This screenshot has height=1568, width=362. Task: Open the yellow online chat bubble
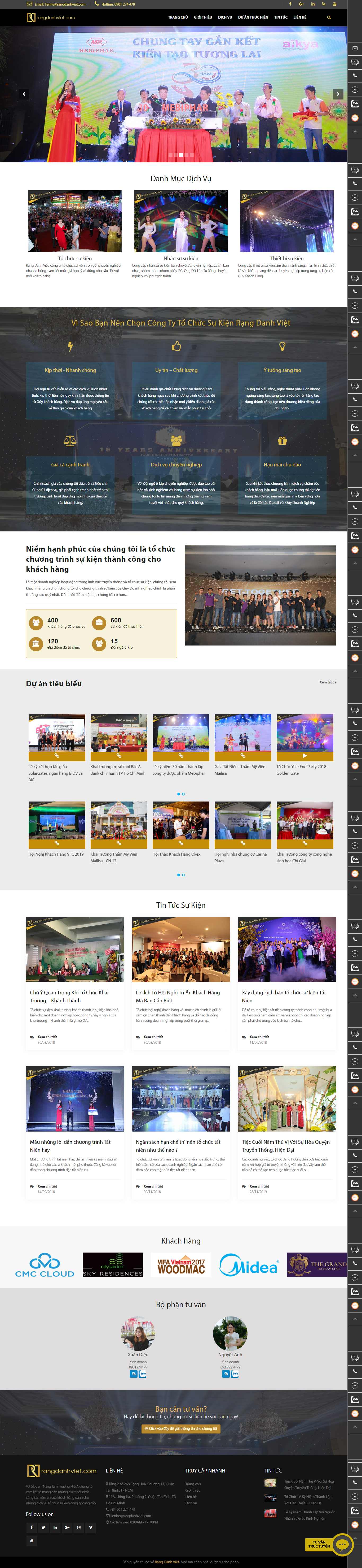point(343,1544)
